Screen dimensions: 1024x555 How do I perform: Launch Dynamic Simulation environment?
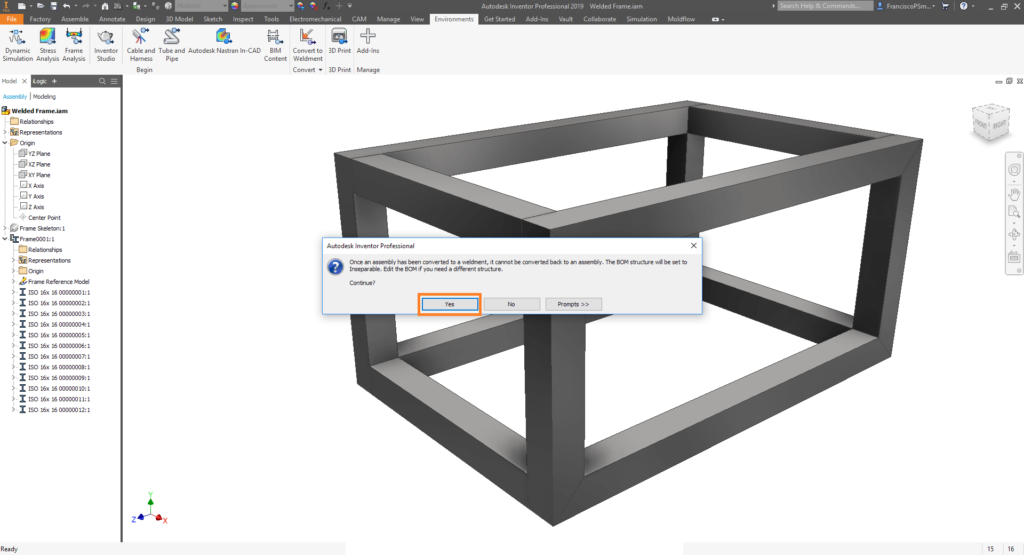tap(17, 44)
